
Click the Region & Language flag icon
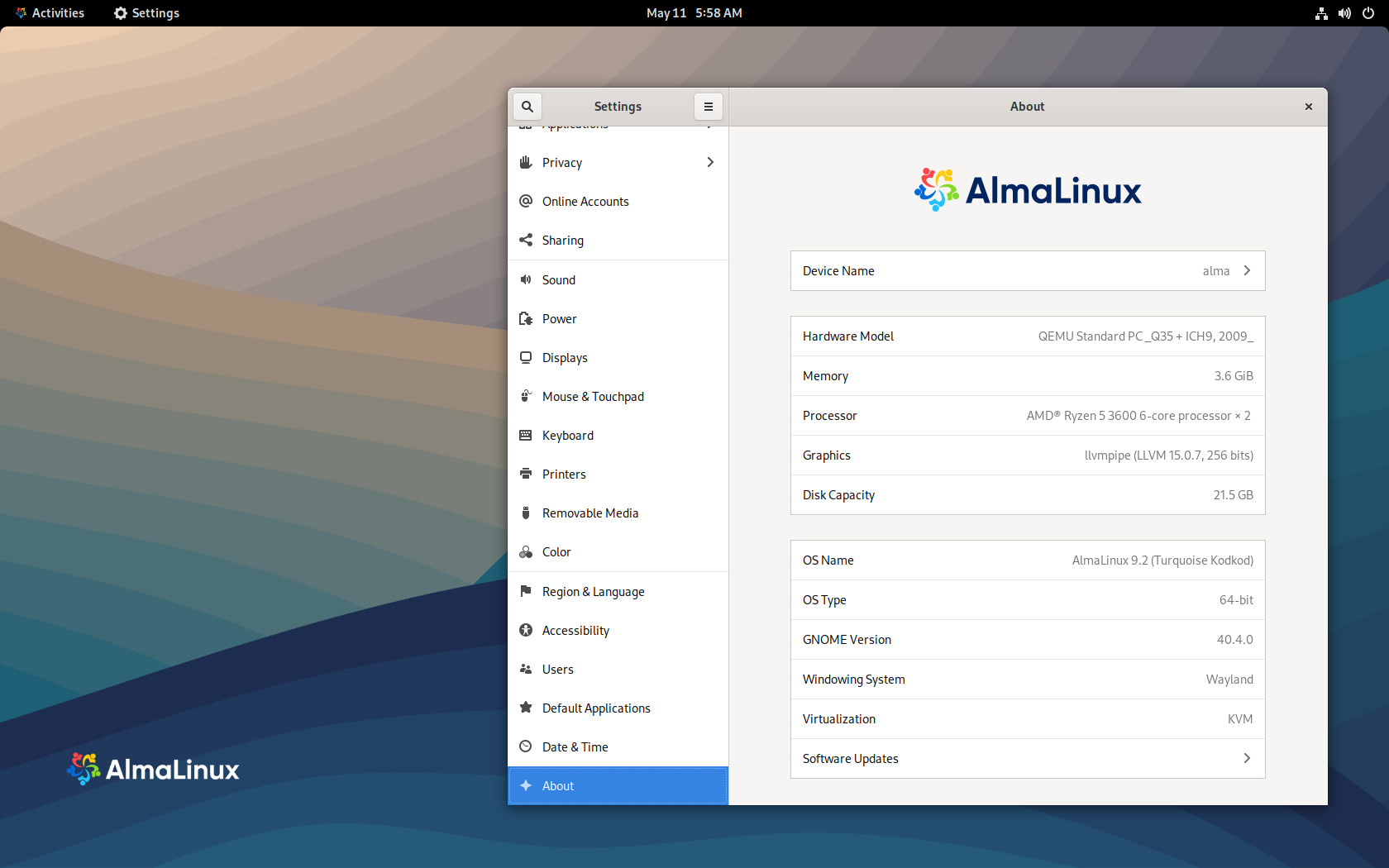click(526, 591)
